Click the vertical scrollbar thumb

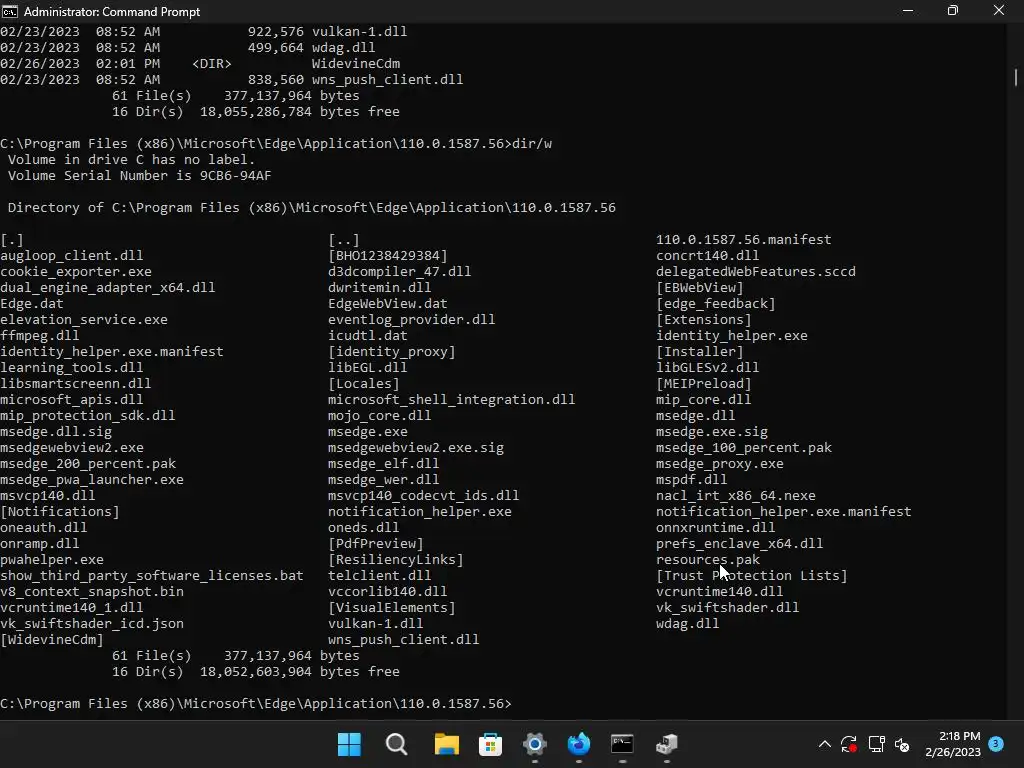tap(1016, 77)
